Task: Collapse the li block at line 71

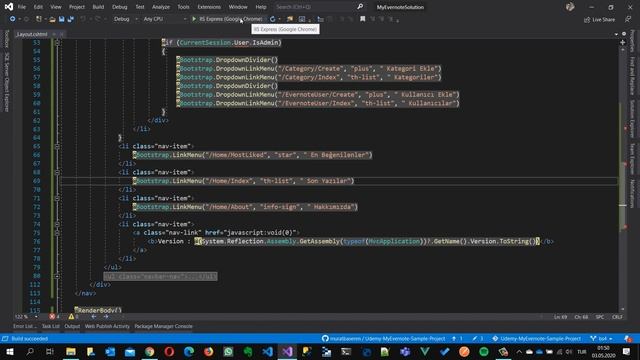Action: (57, 198)
